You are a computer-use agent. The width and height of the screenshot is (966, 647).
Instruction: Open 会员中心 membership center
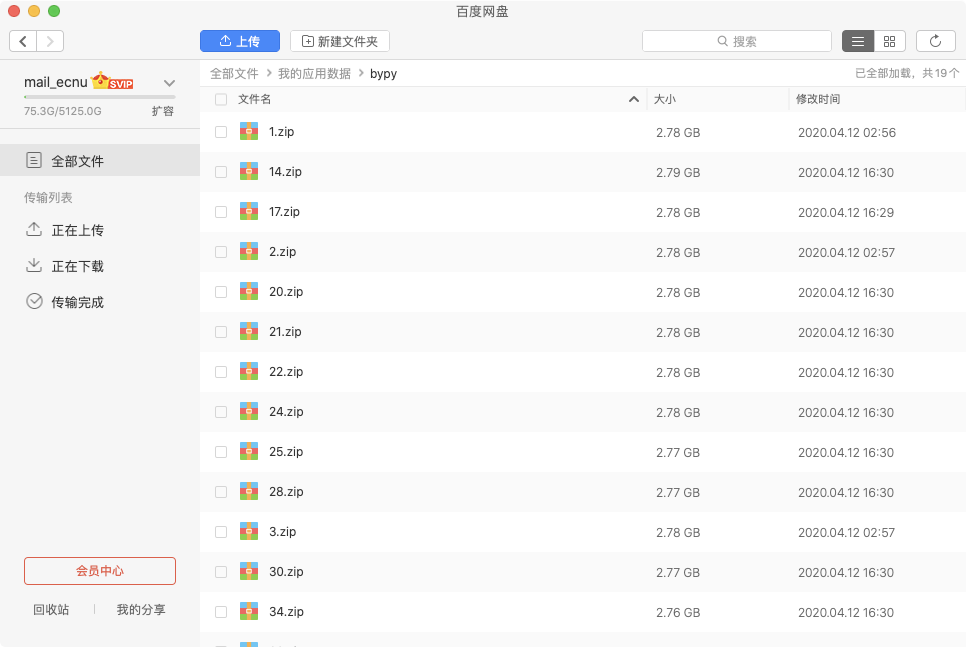tap(100, 571)
